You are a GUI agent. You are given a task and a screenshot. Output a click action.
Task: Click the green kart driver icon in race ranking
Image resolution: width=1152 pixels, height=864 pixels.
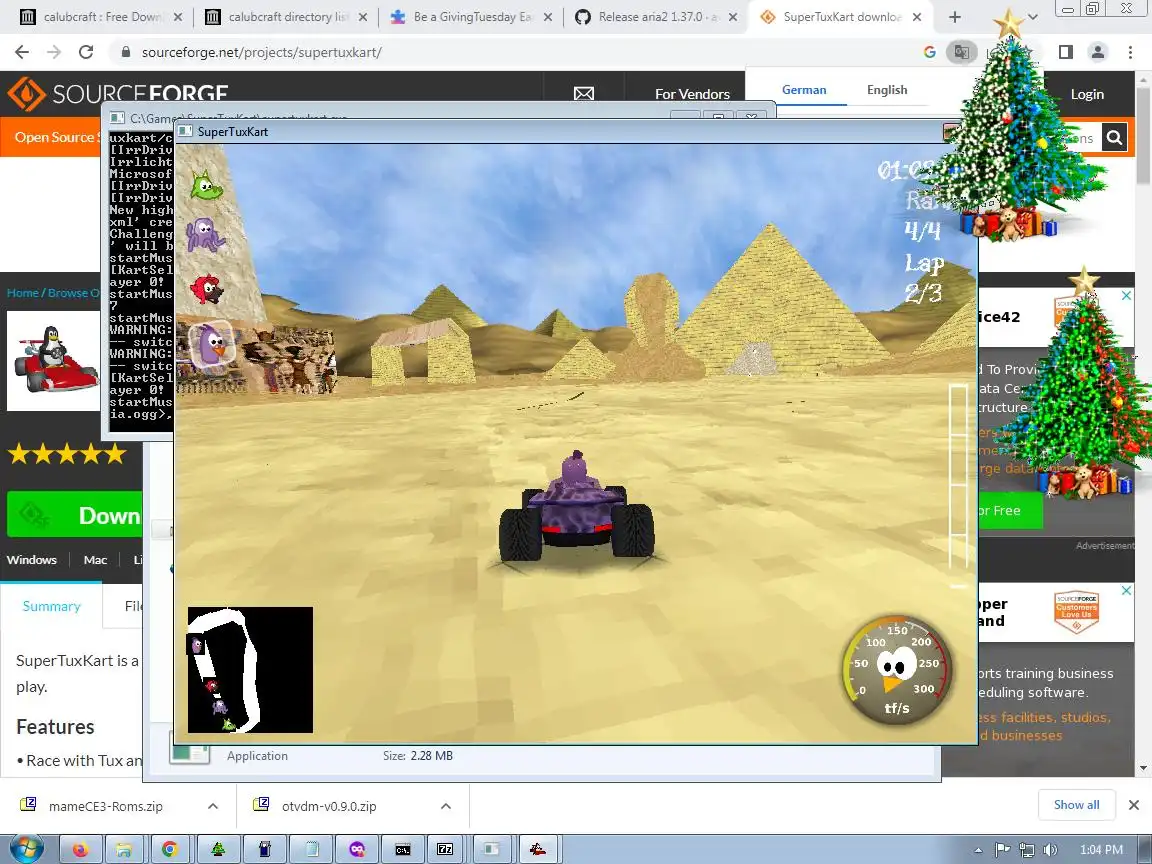206,185
